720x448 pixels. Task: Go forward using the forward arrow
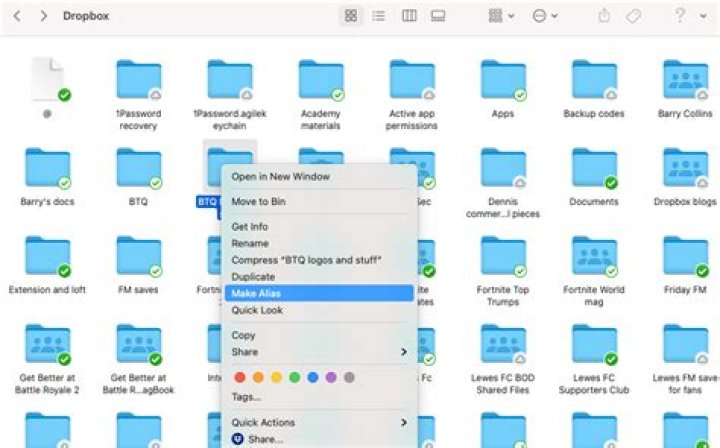44,16
